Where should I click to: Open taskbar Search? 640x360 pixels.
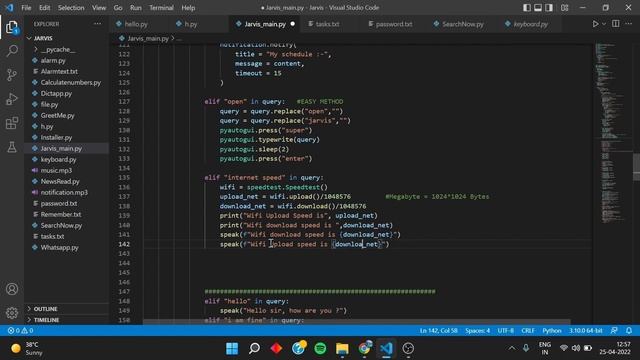[254, 348]
